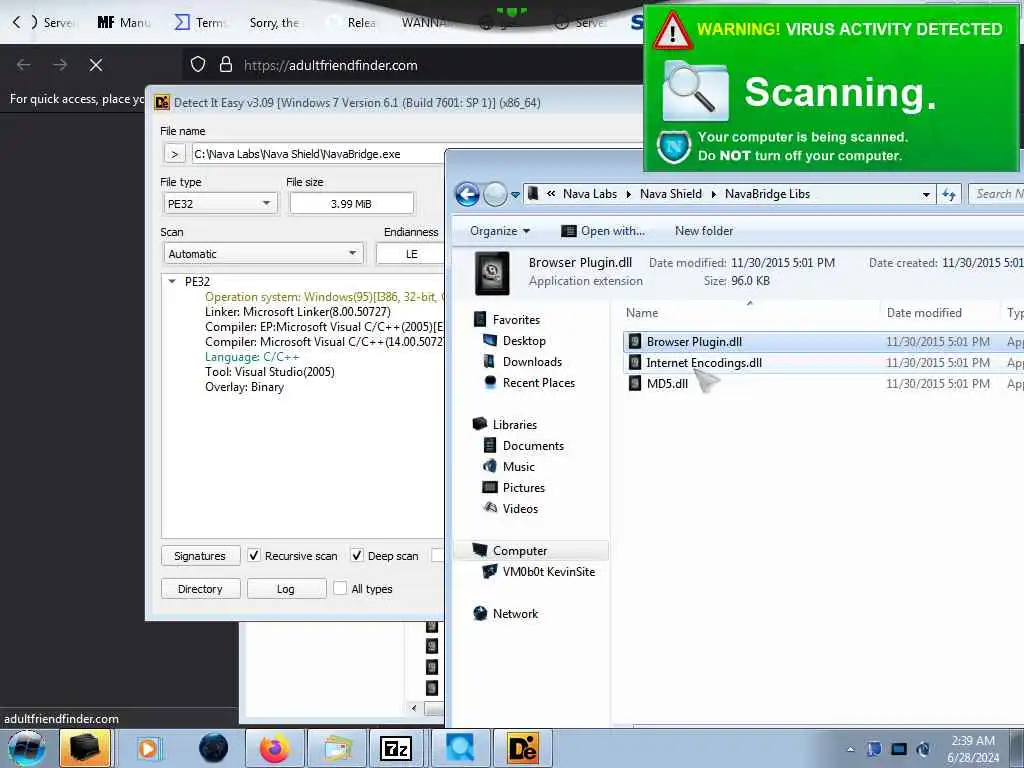Select Network in navigation pane
The height and width of the screenshot is (768, 1024).
(515, 613)
